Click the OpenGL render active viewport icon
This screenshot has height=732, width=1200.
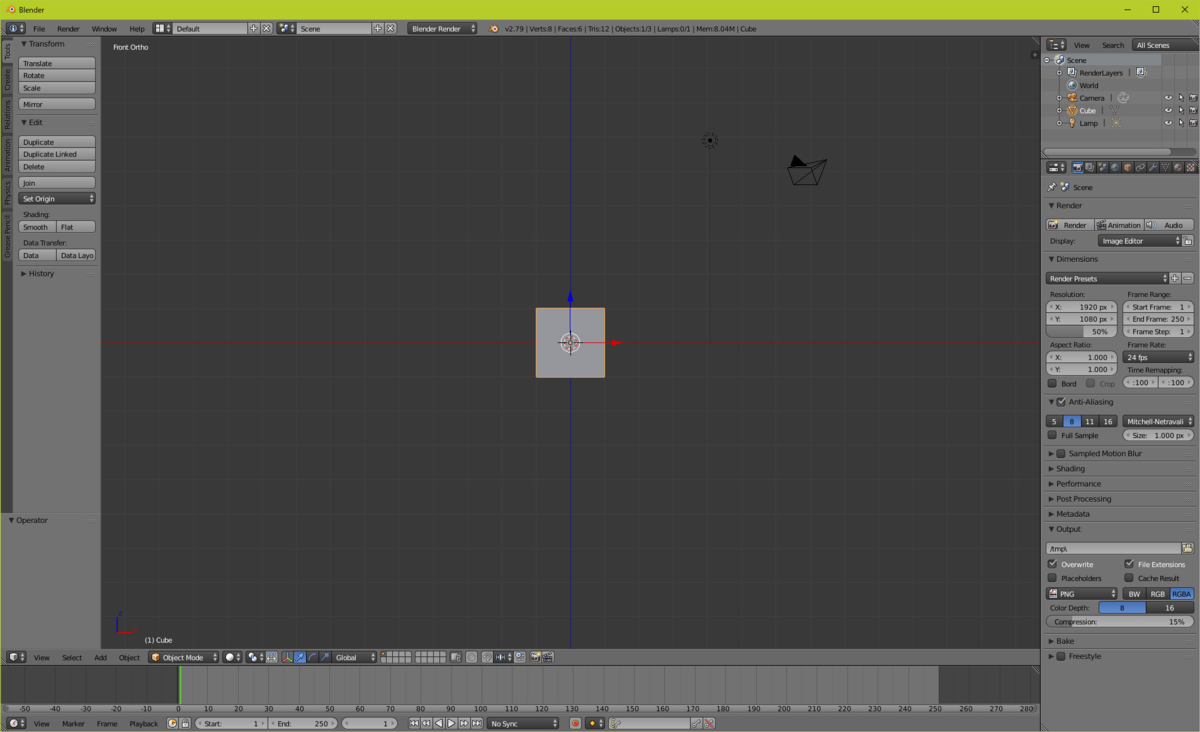536,657
